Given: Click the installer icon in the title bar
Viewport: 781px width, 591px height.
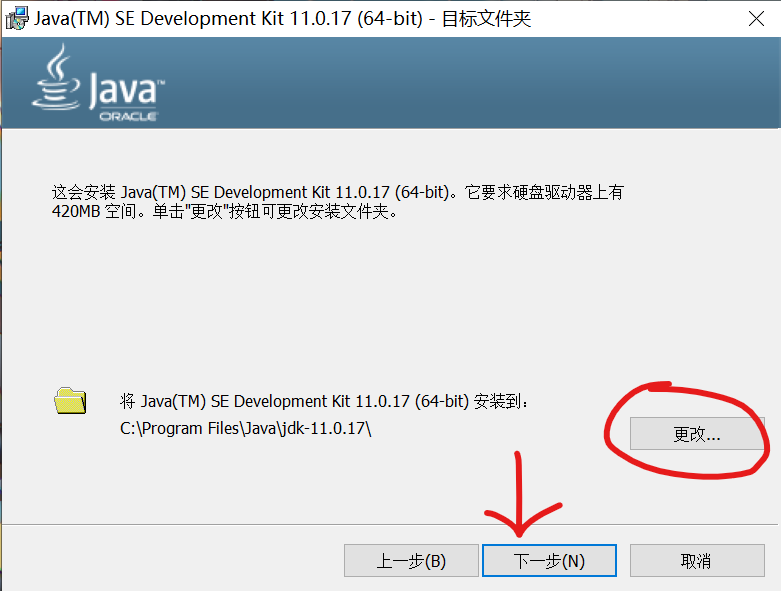Looking at the screenshot, I should 15,19.
